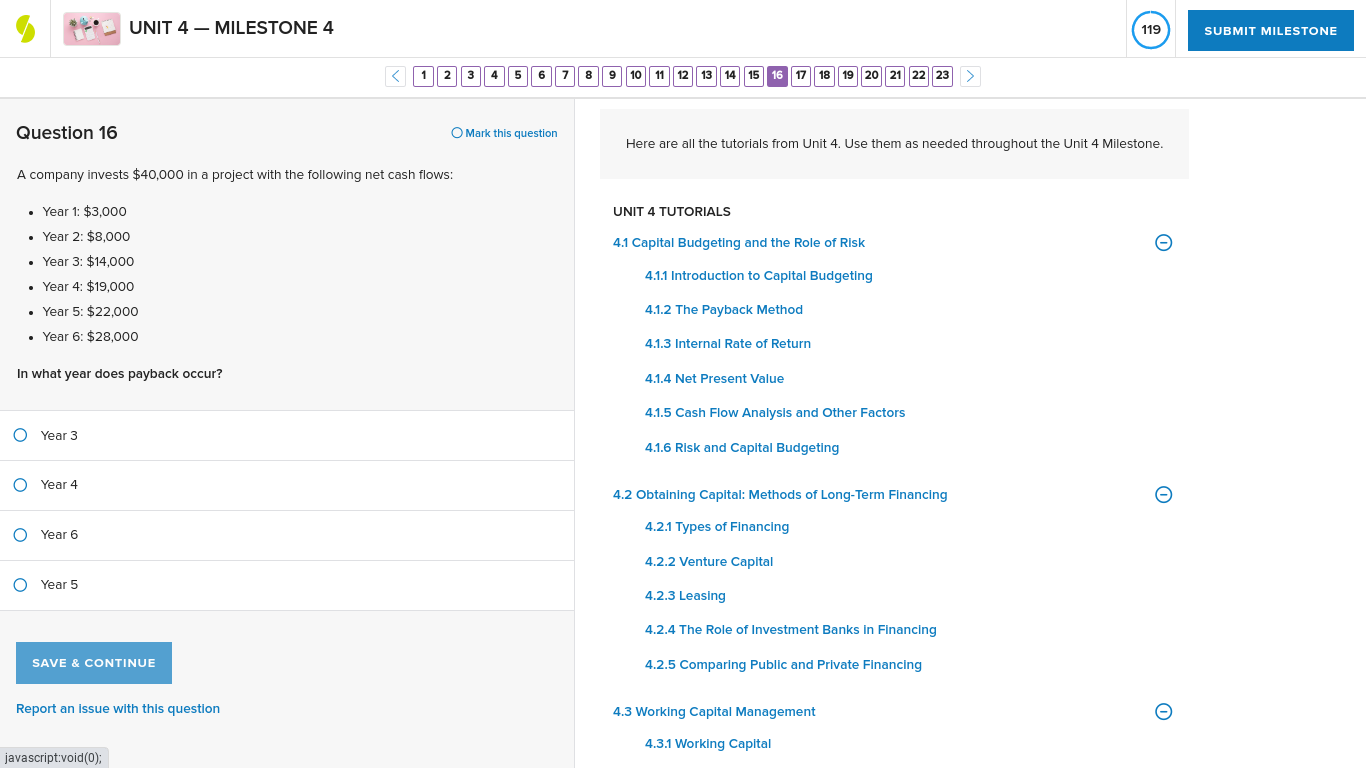Click the previous page arrow

[x=395, y=75]
